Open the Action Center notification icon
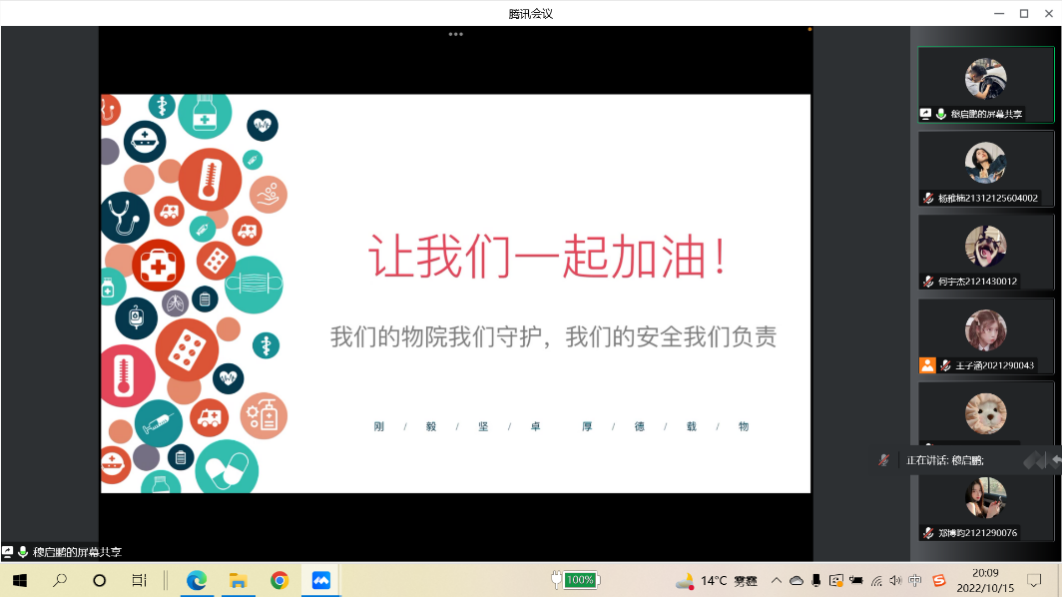Screen dimensions: 1062x597 point(1035,580)
